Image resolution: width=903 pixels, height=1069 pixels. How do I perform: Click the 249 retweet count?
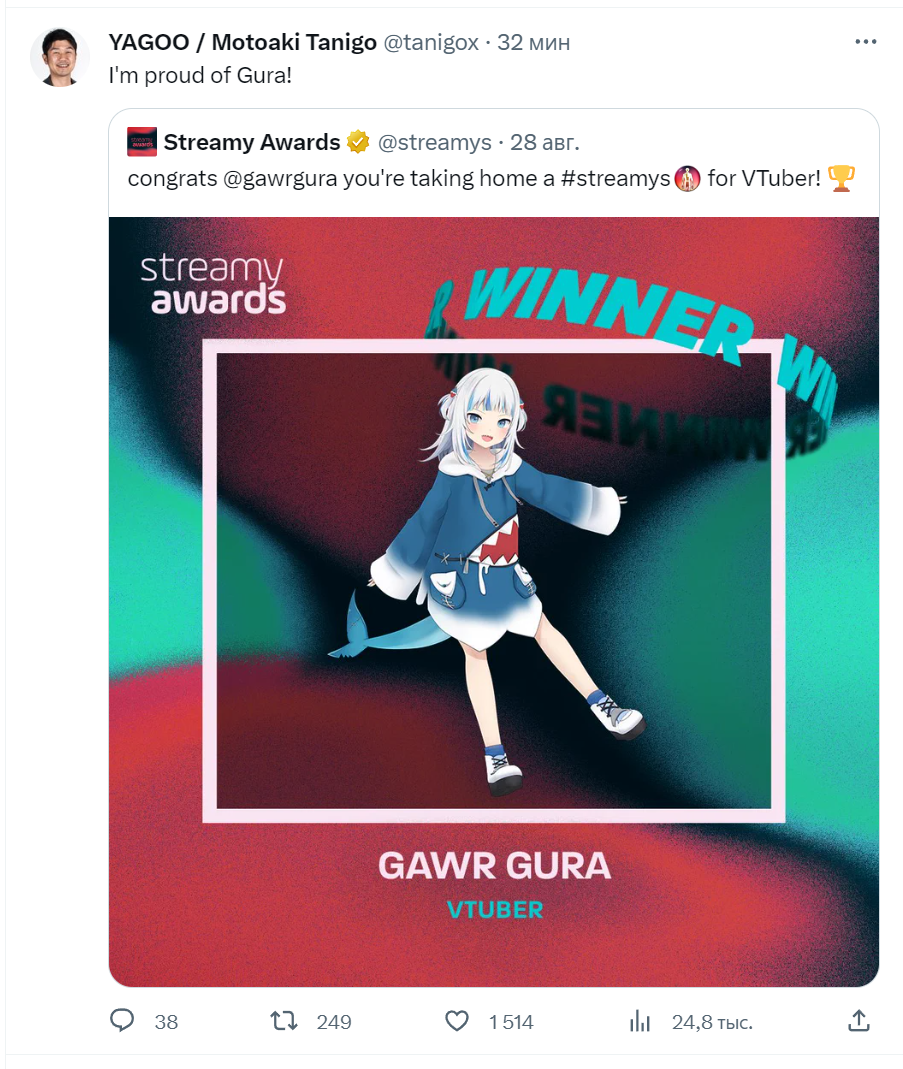coord(333,1021)
